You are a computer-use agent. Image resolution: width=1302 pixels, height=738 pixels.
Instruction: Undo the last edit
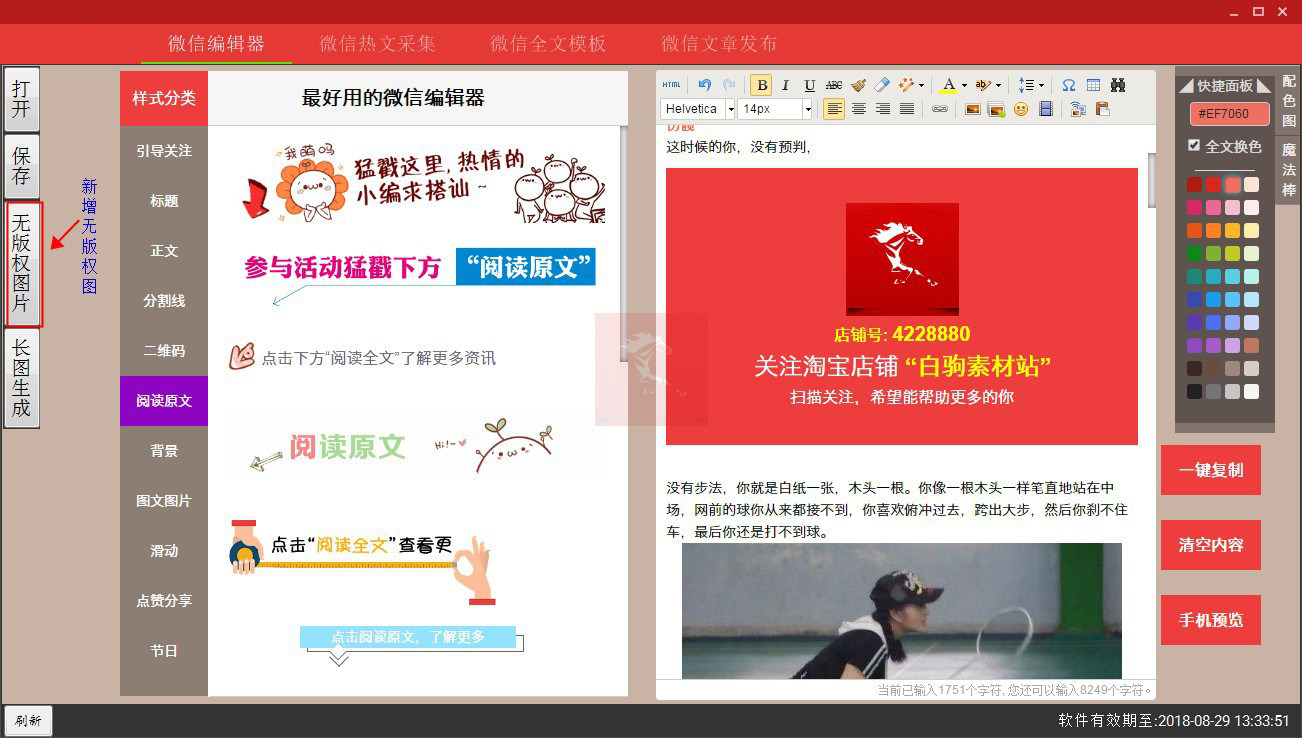pyautogui.click(x=705, y=85)
